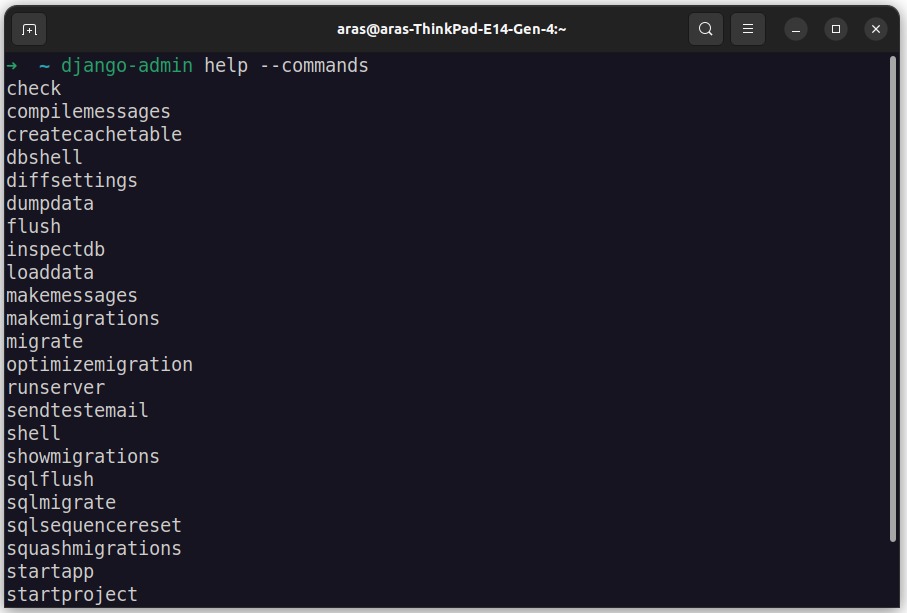Image resolution: width=907 pixels, height=613 pixels.
Task: Open the hamburger menu
Action: pos(747,29)
